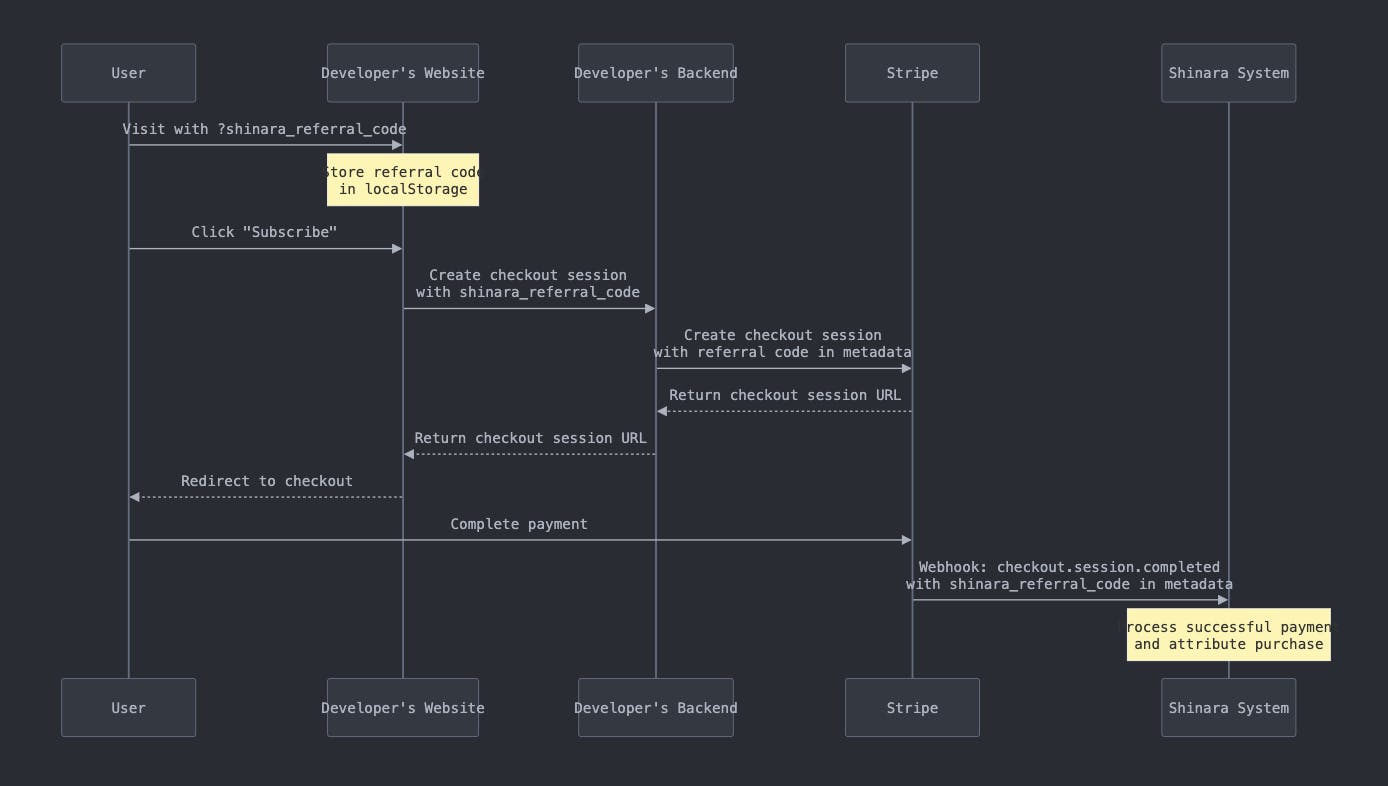This screenshot has width=1388, height=786.
Task: Click the top Shinara System box
Action: pyautogui.click(x=1229, y=73)
